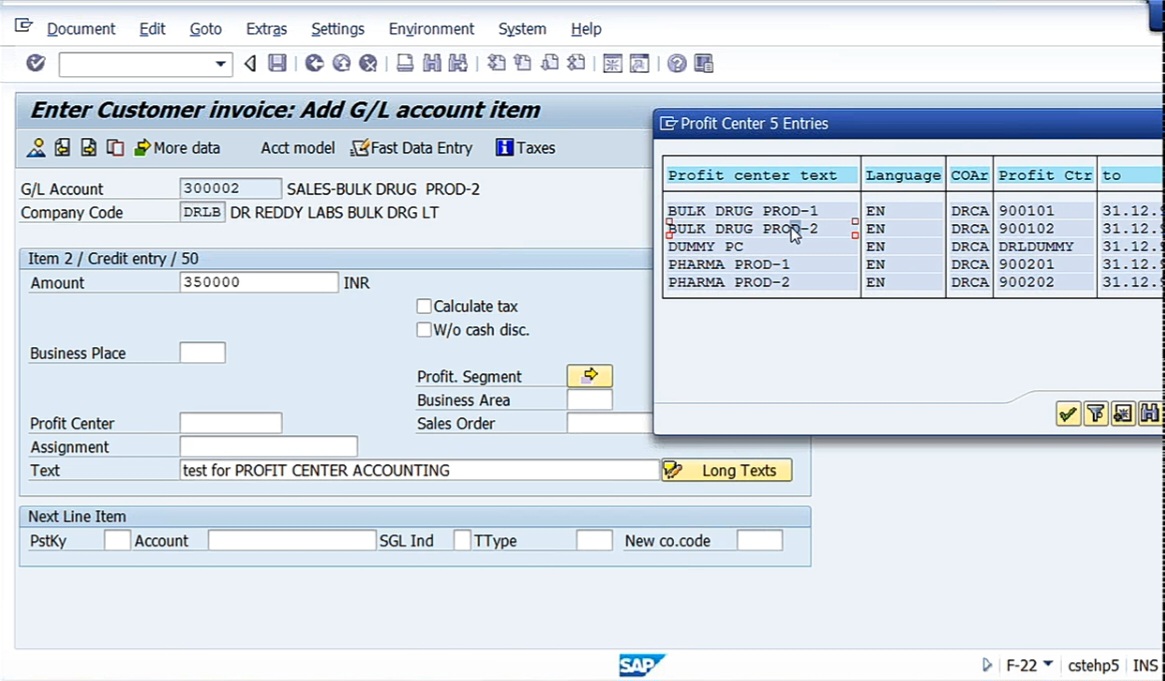Click the Acct model button

pyautogui.click(x=297, y=148)
